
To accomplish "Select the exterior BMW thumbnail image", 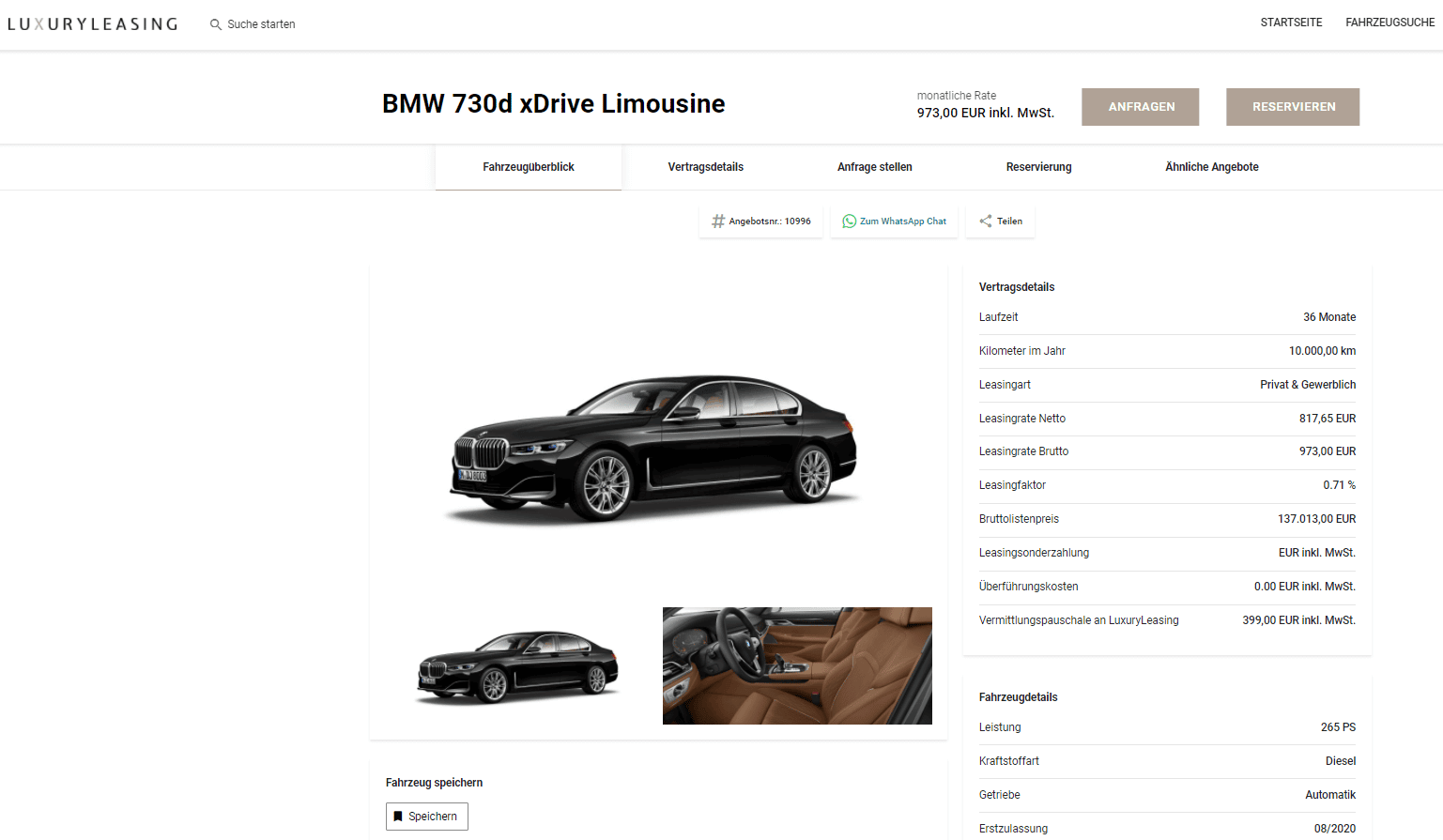I will click(x=517, y=666).
